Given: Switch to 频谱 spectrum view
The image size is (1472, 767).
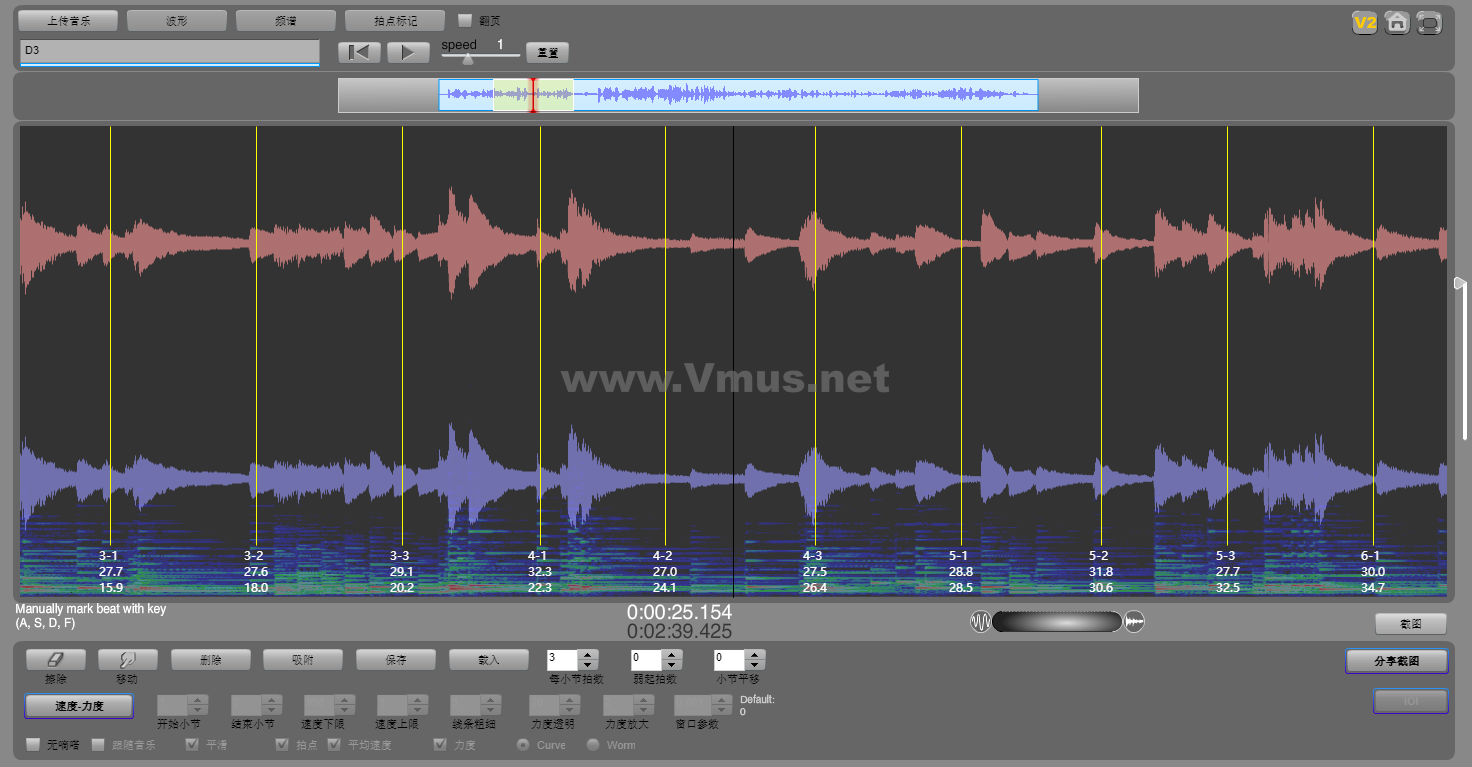Looking at the screenshot, I should [x=286, y=20].
